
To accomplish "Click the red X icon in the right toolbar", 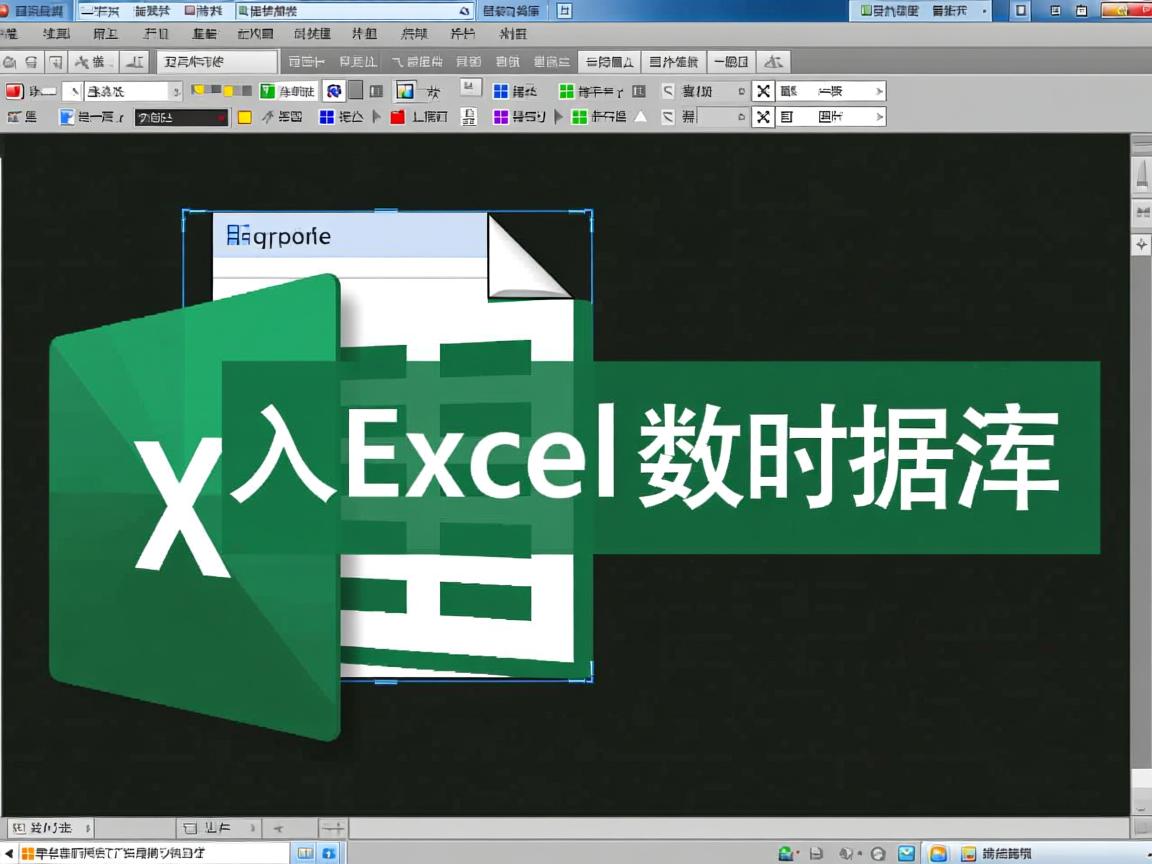I will tap(762, 90).
